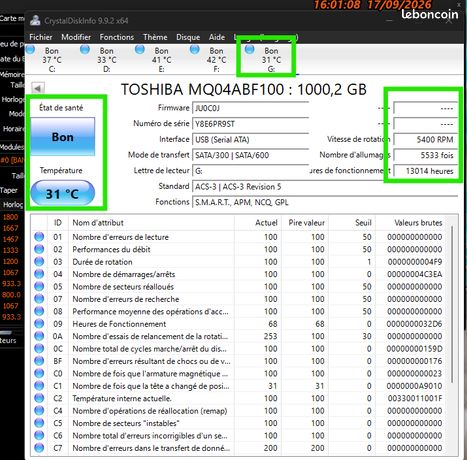Select drive F: status icon

tap(195, 50)
